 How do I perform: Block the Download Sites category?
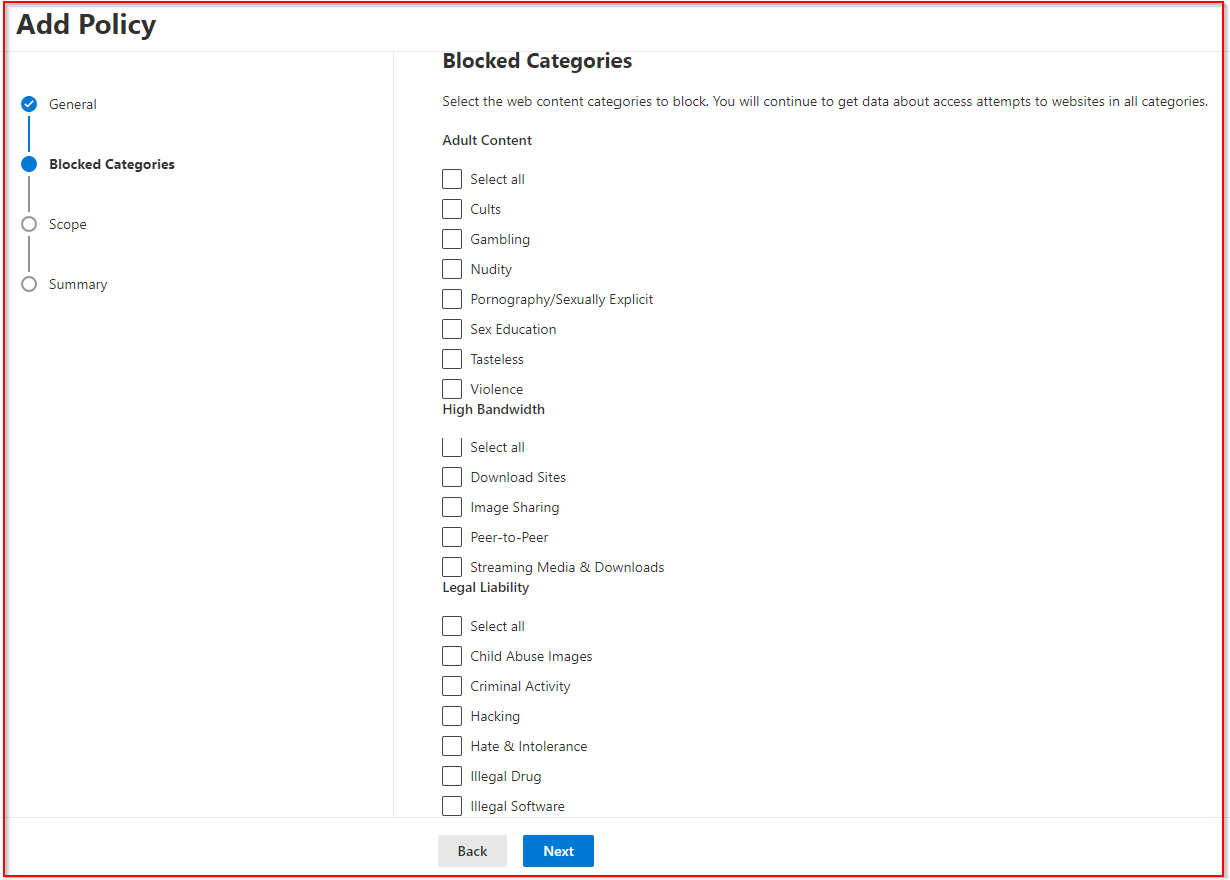[451, 476]
